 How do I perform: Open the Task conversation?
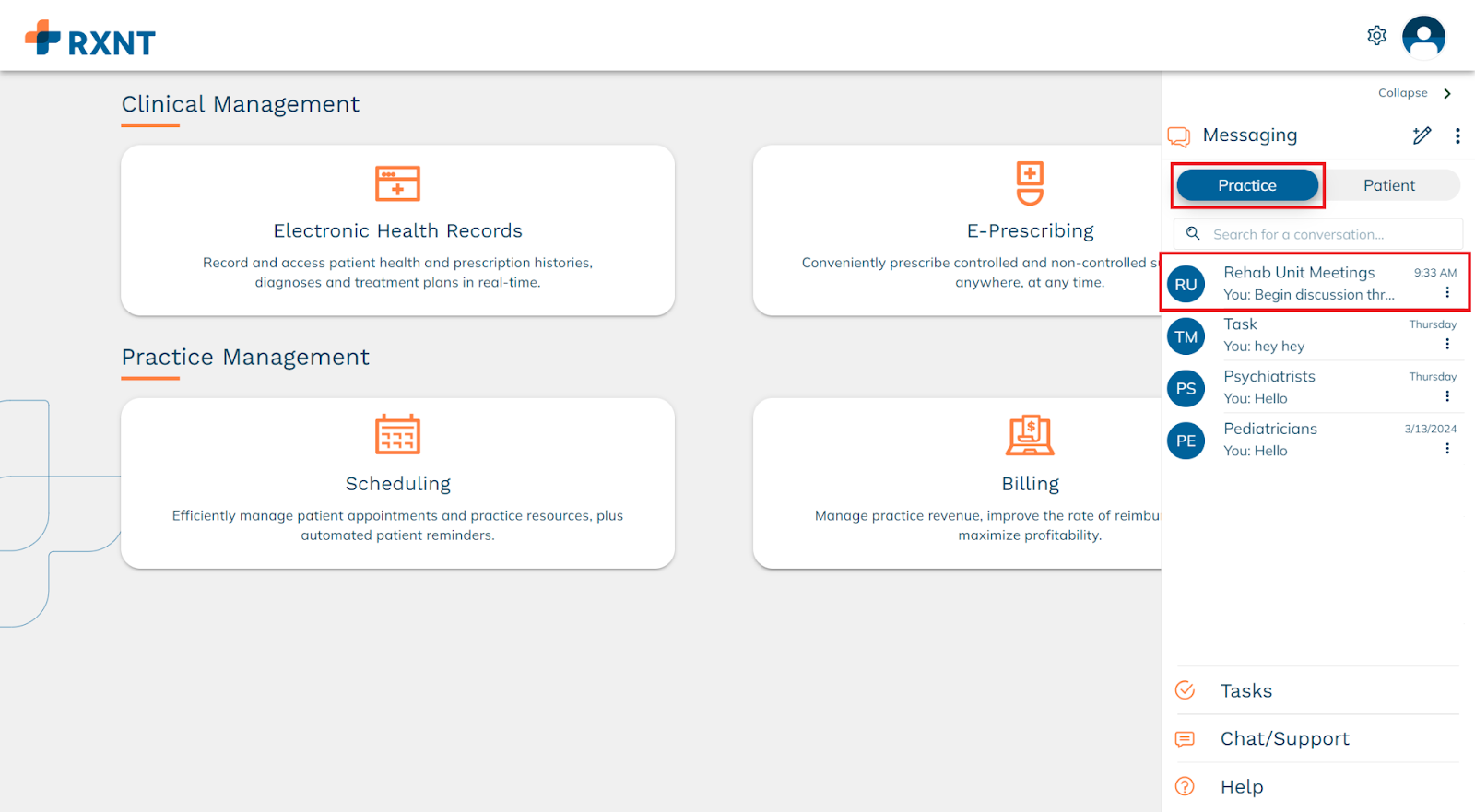point(1315,335)
